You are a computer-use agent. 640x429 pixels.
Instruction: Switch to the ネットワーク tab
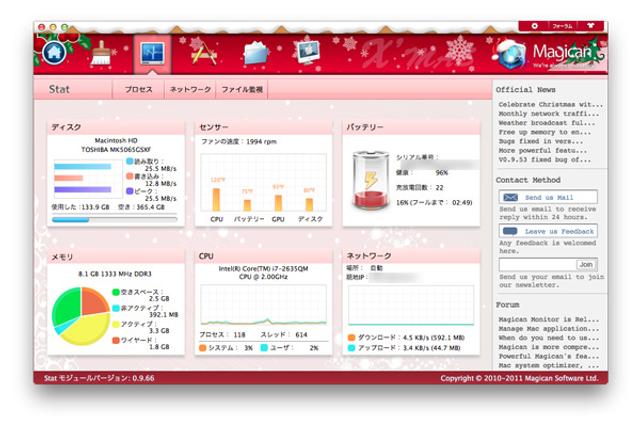pyautogui.click(x=190, y=90)
